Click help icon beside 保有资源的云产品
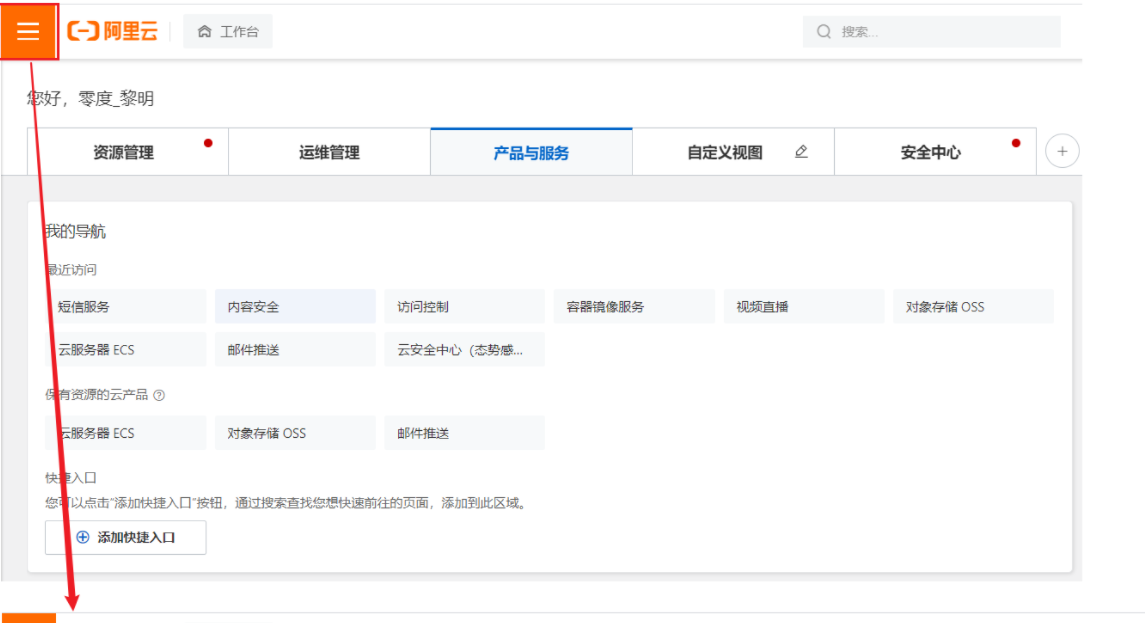Viewport: 1145px width, 623px height. 159,395
